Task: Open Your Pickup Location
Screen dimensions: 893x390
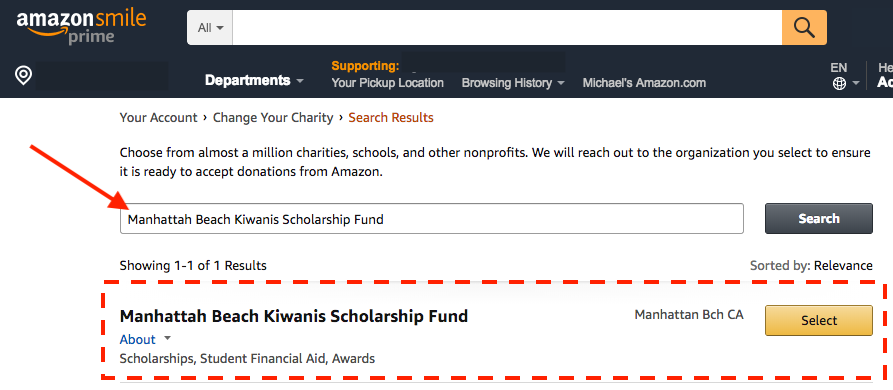Action: pos(387,83)
